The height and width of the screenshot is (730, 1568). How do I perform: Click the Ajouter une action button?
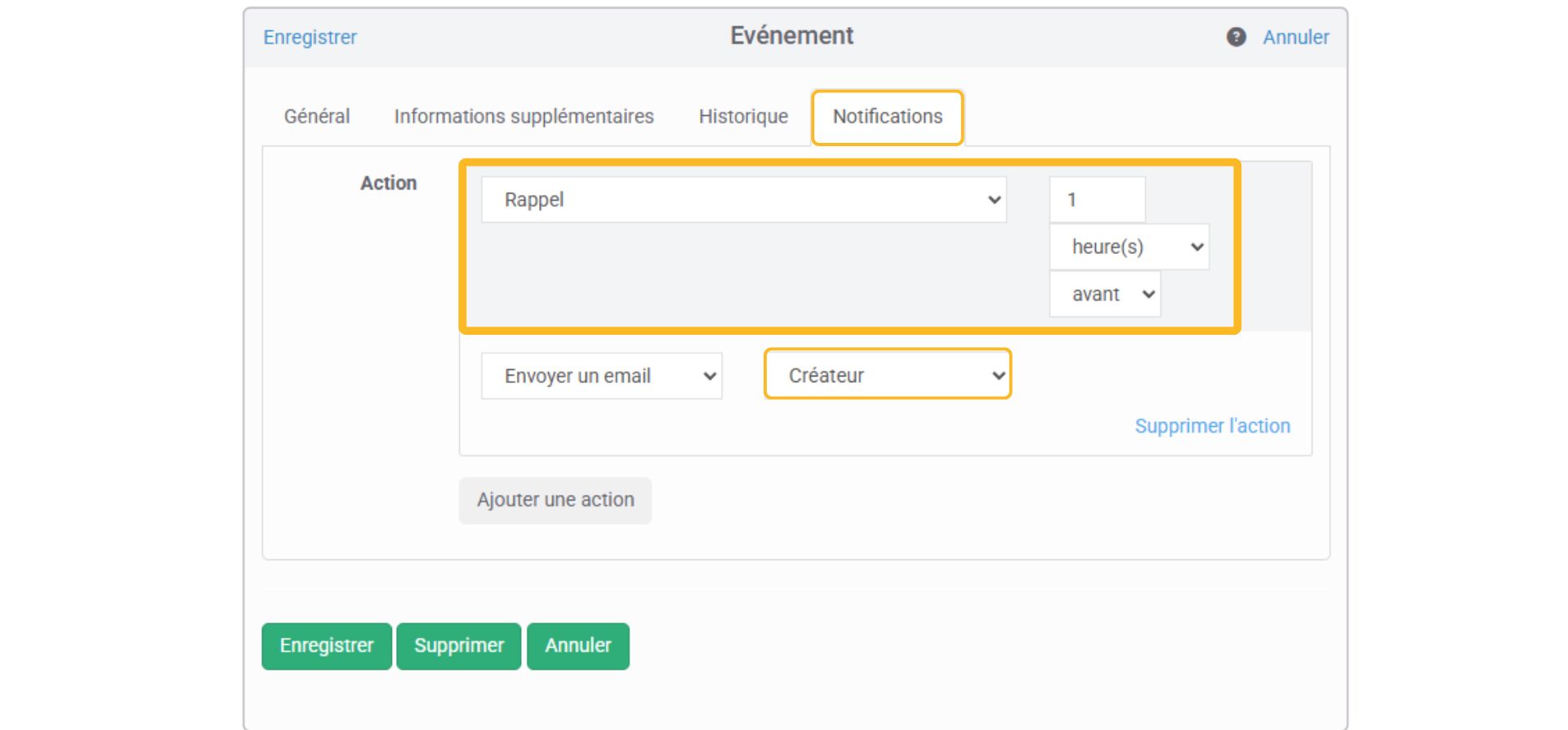click(555, 500)
